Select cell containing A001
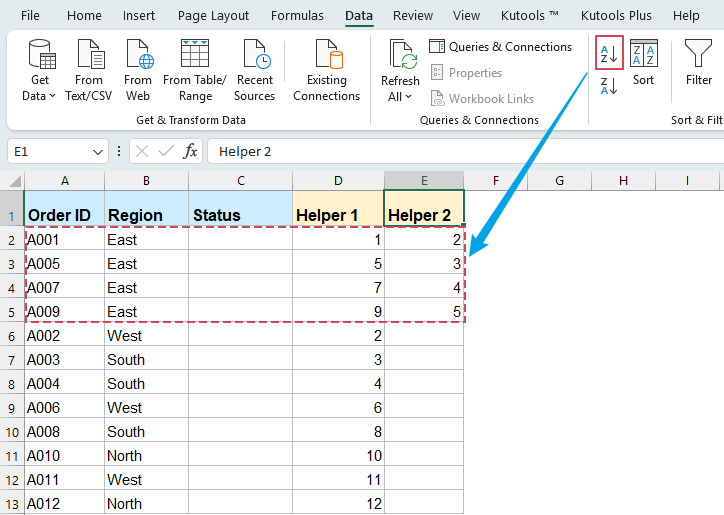Viewport: 724px width, 515px height. pos(65,240)
